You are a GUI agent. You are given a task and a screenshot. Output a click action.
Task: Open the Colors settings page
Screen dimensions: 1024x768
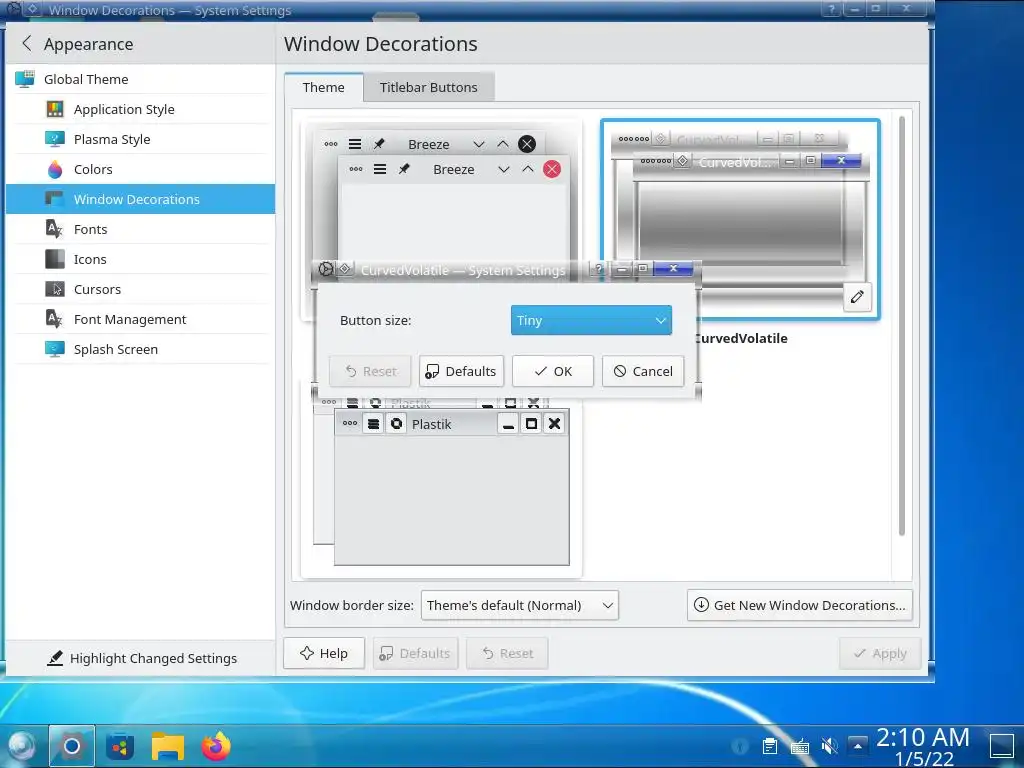140,169
